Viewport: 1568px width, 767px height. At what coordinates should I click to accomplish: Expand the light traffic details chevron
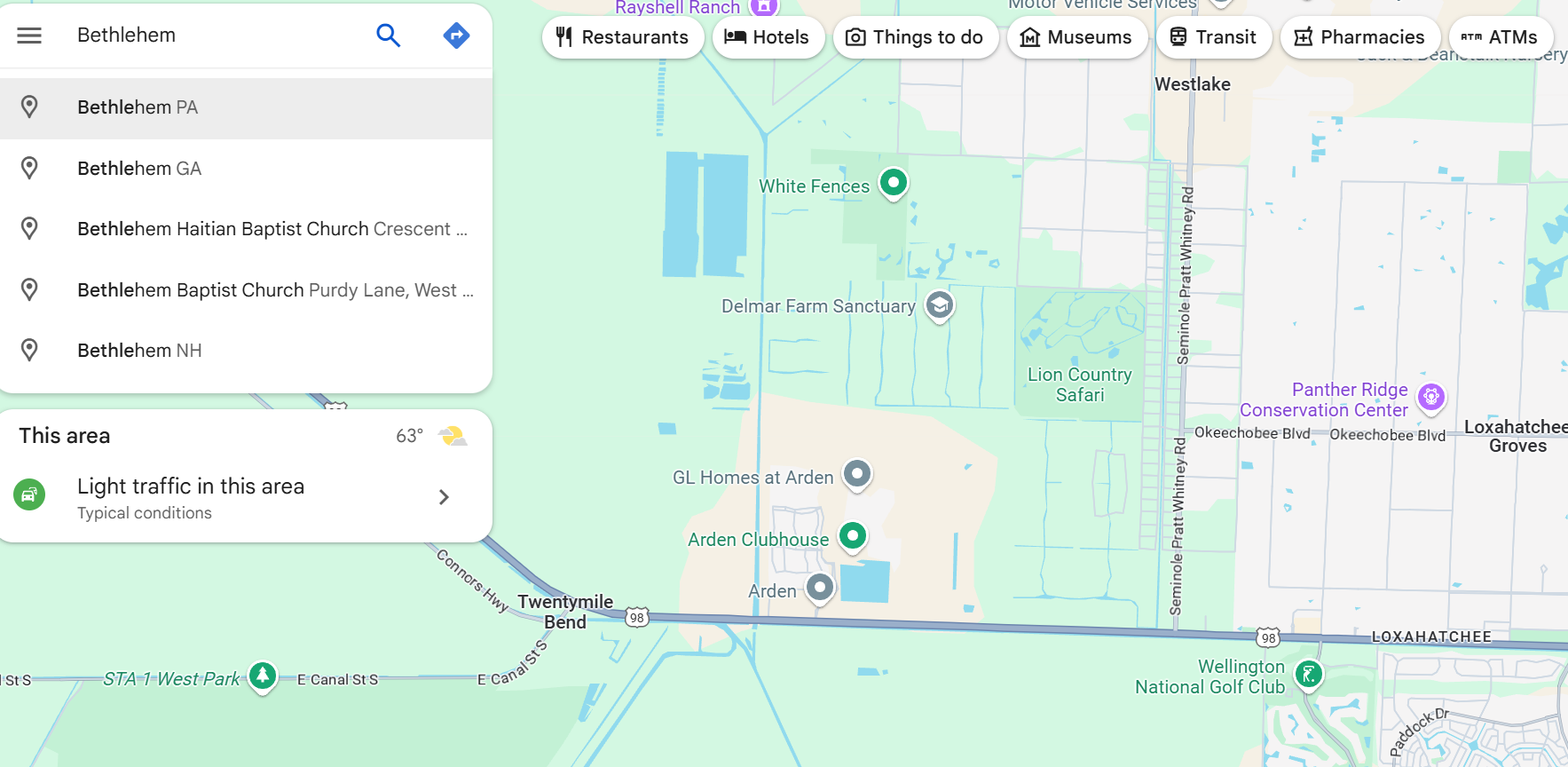tap(444, 497)
